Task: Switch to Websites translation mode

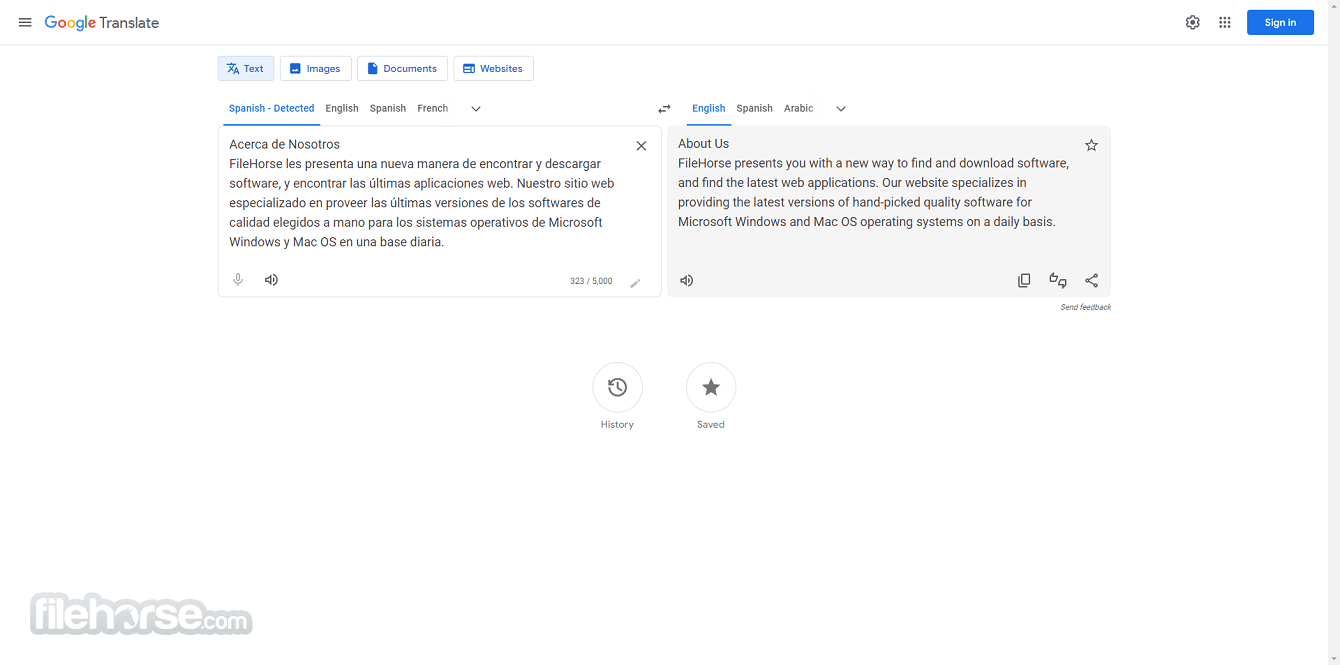Action: click(493, 69)
